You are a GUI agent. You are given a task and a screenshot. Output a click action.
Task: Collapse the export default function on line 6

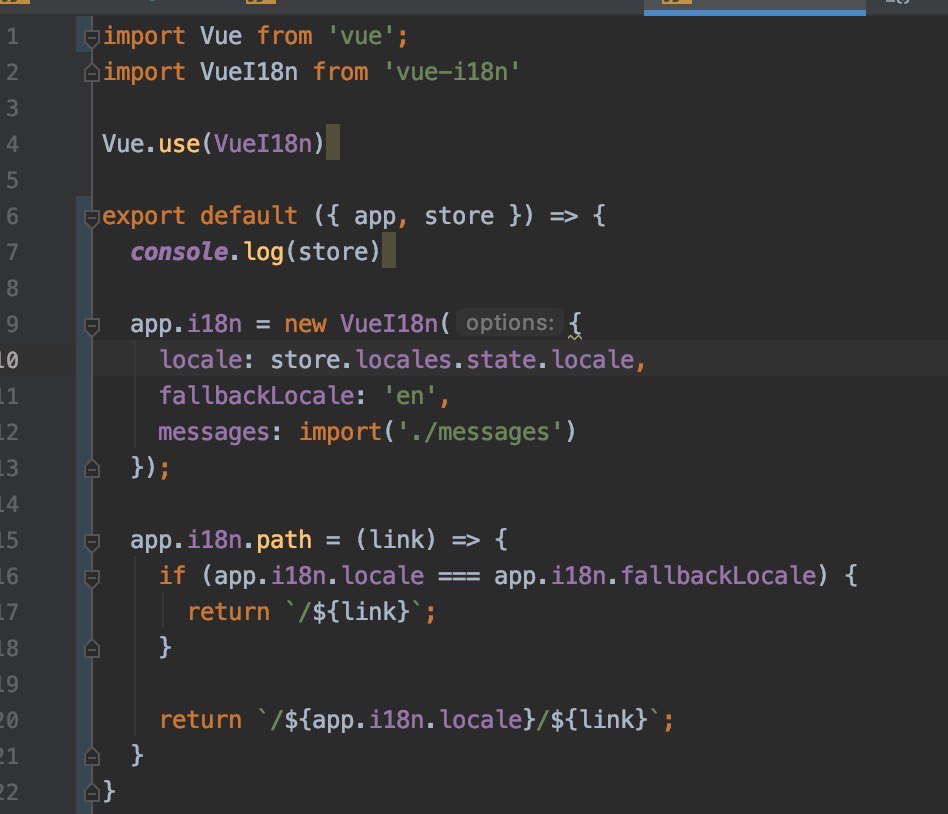[92, 218]
